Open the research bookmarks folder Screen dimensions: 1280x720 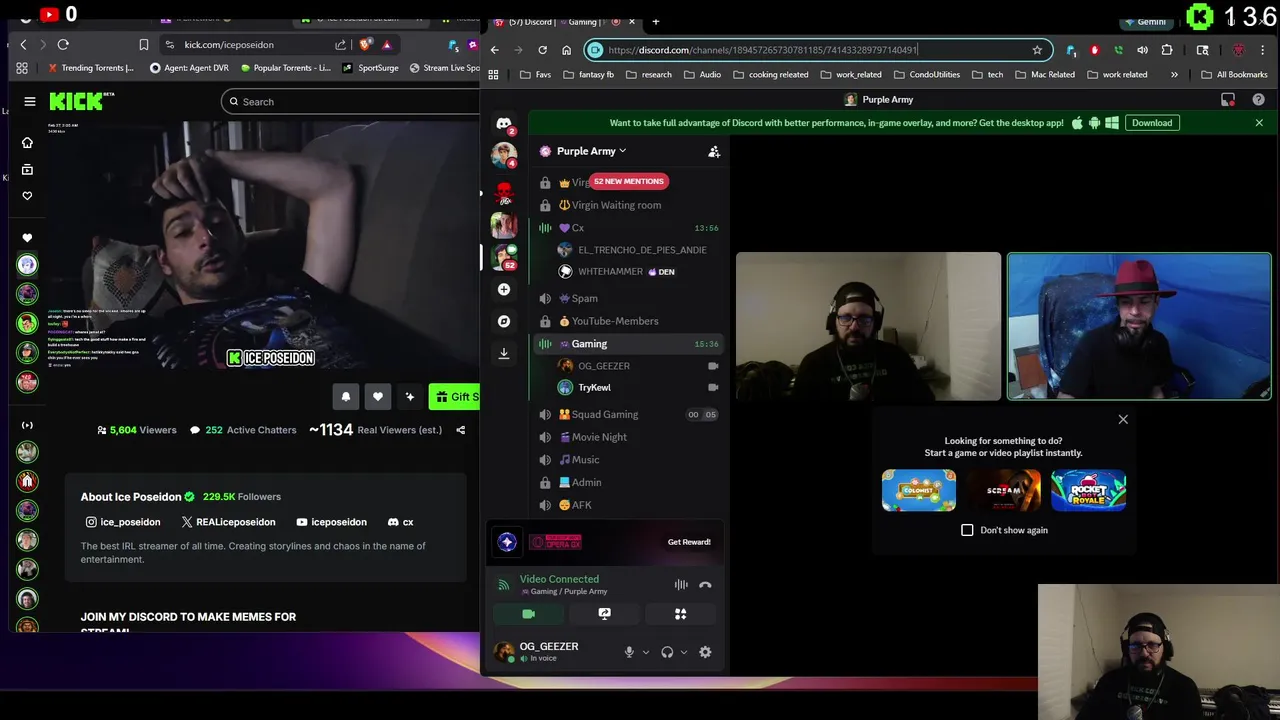[x=649, y=74]
